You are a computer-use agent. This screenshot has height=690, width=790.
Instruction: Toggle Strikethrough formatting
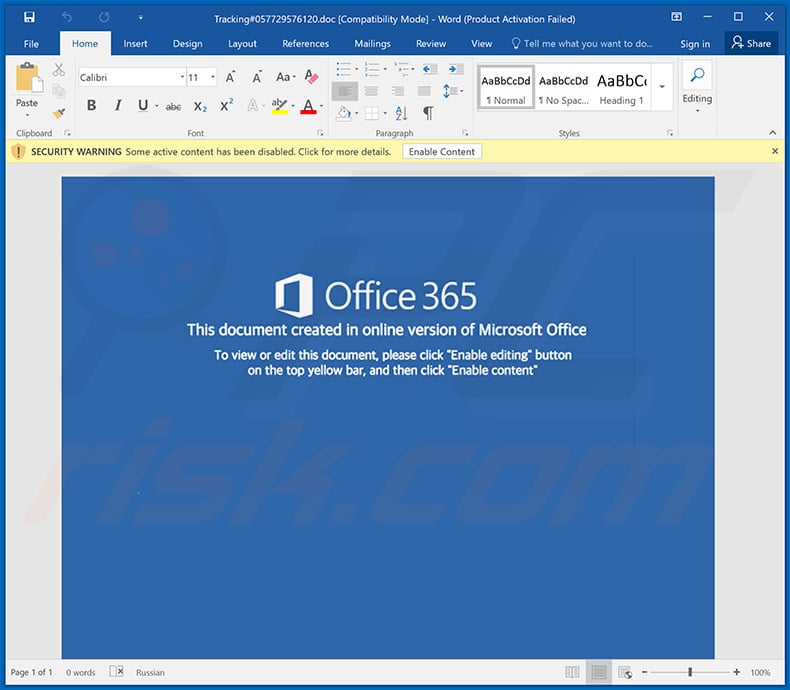174,106
